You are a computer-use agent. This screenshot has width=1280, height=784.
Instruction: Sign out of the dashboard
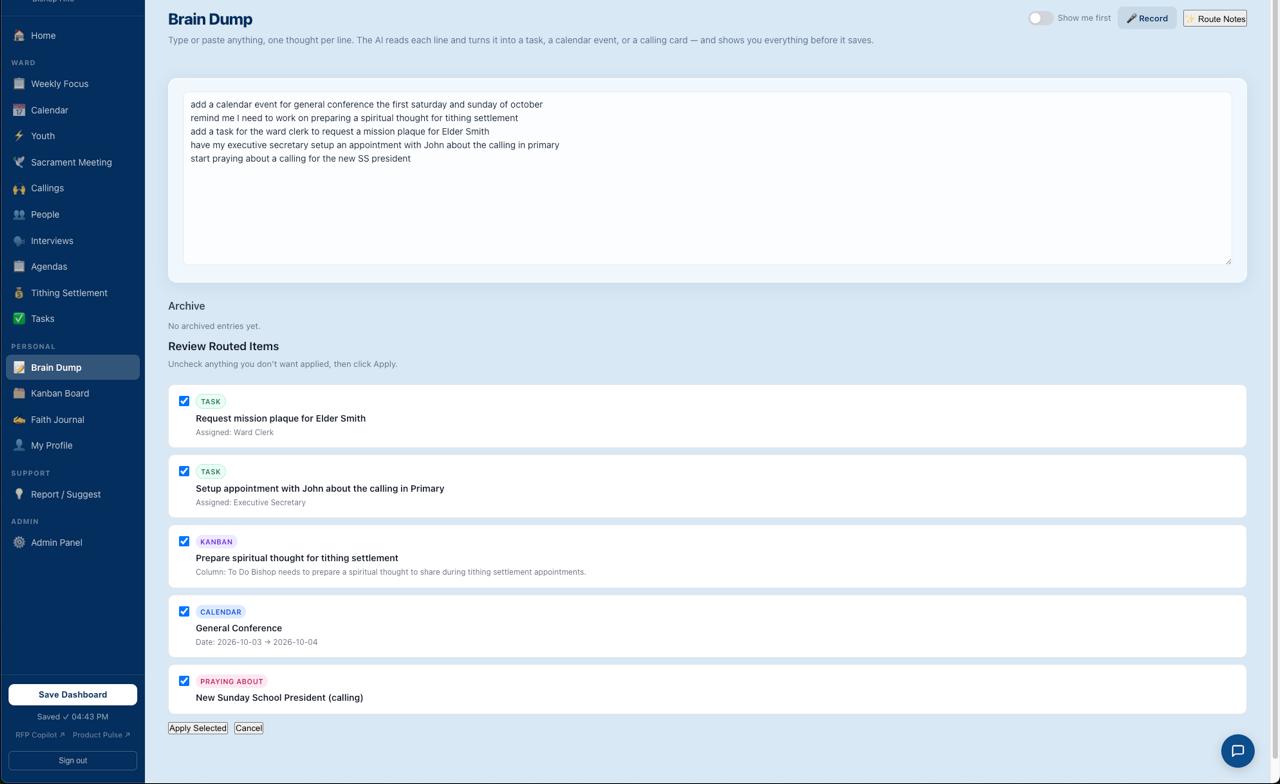tap(73, 761)
